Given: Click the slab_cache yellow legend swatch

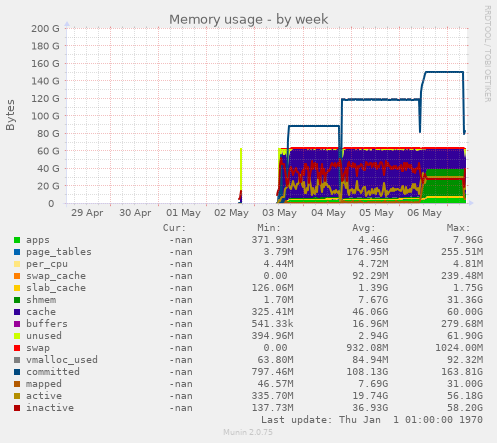Looking at the screenshot, I should [x=17, y=288].
